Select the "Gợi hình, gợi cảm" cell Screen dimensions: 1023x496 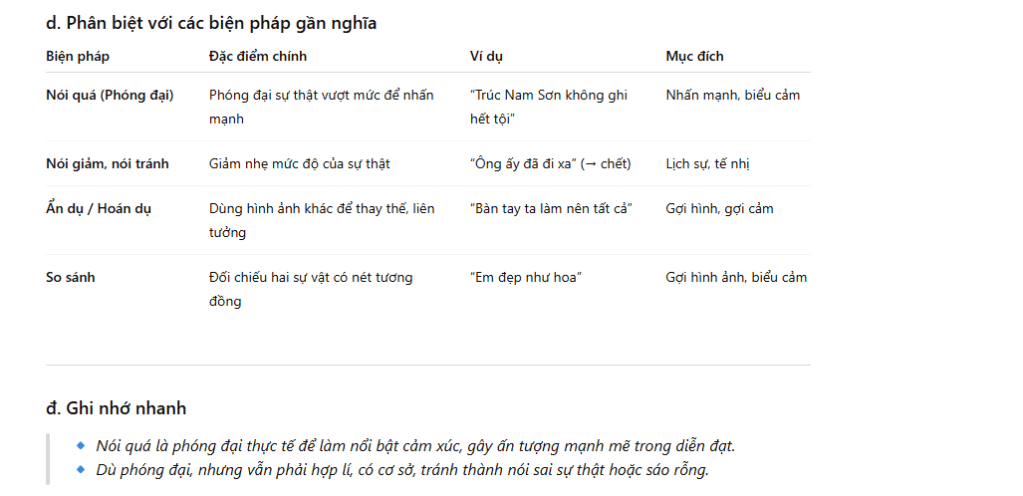point(719,209)
